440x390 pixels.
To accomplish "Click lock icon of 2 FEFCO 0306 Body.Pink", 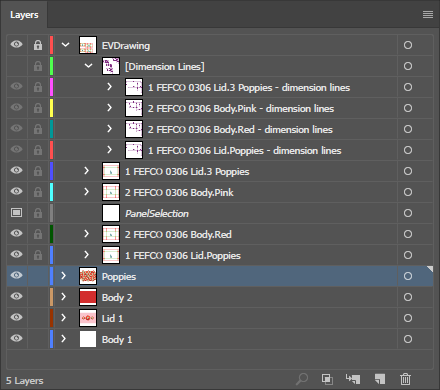I will click(x=38, y=192).
